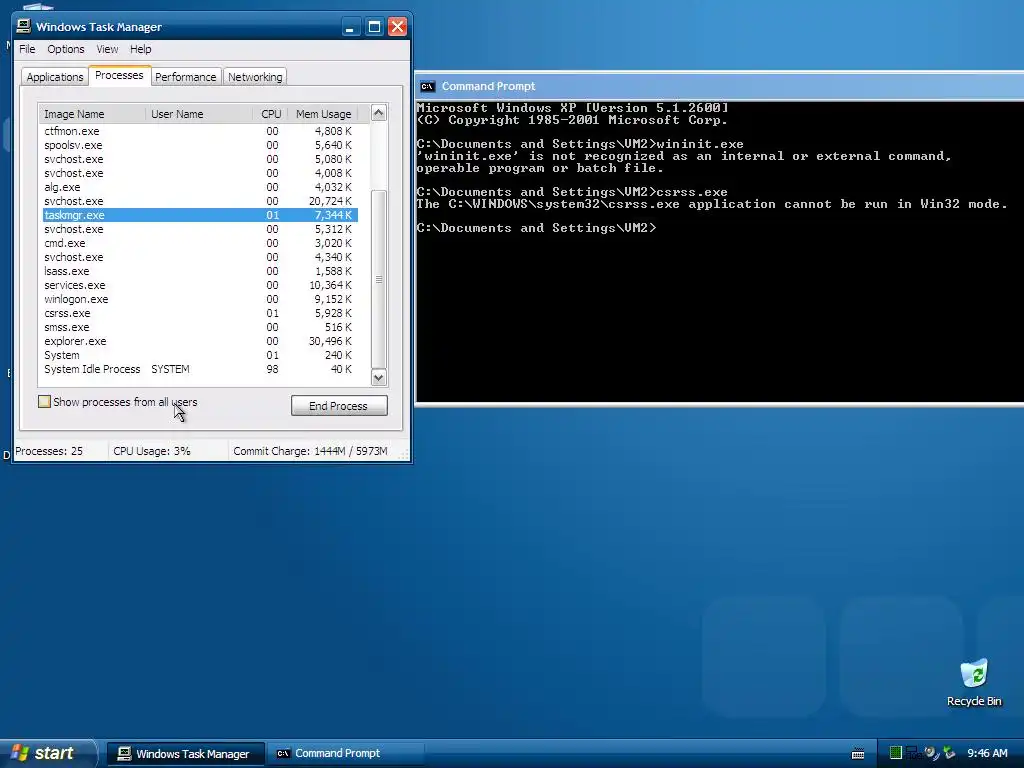Select the cmd.exe process

point(200,243)
